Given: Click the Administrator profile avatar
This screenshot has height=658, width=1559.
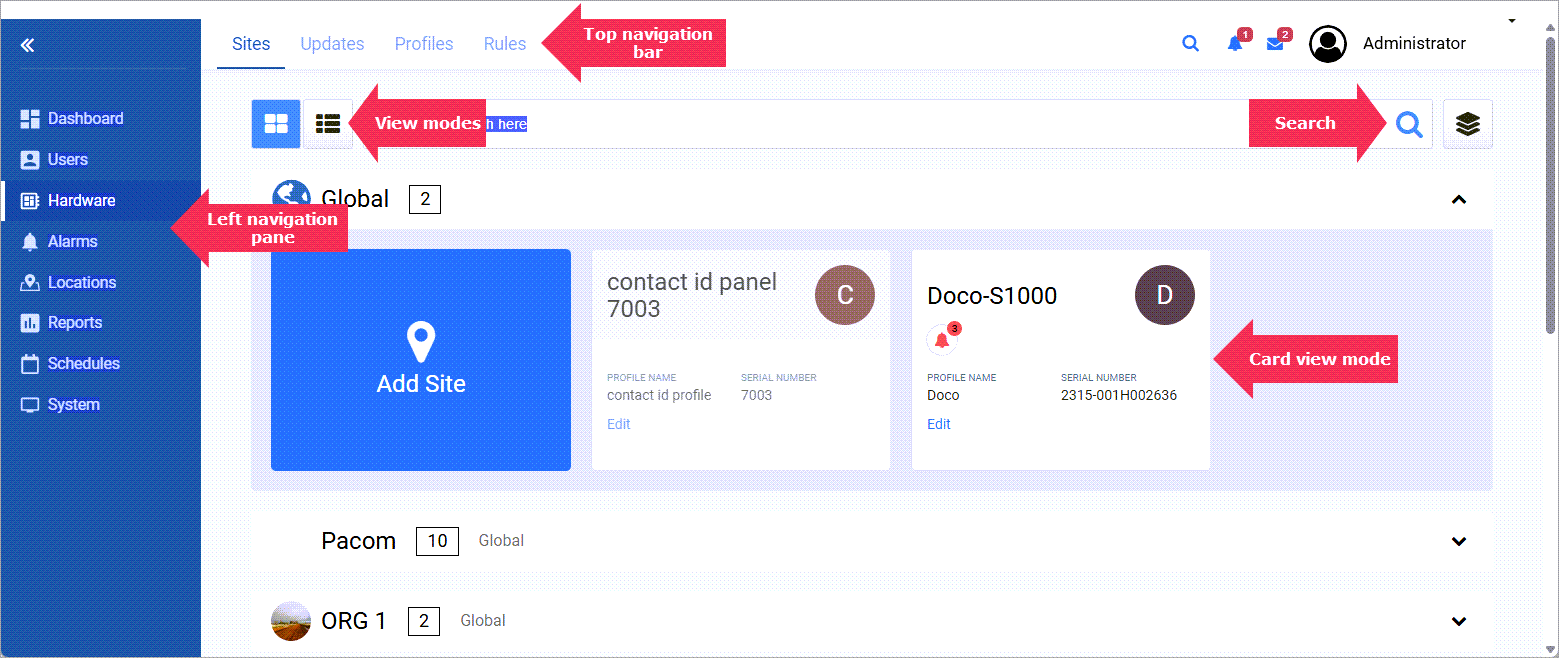Looking at the screenshot, I should 1328,44.
